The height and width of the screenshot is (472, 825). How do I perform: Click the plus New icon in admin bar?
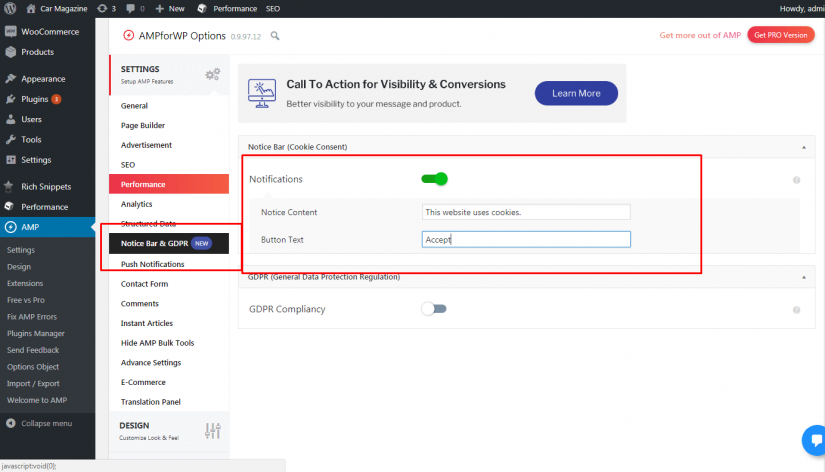tap(160, 8)
